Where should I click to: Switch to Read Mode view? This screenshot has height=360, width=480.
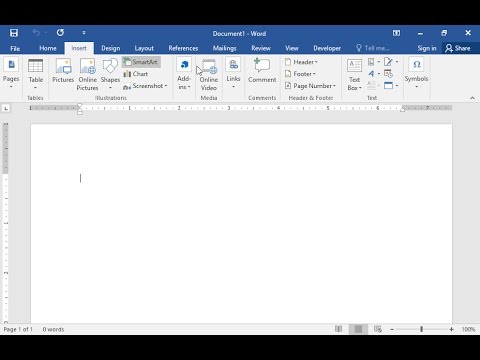coord(338,329)
